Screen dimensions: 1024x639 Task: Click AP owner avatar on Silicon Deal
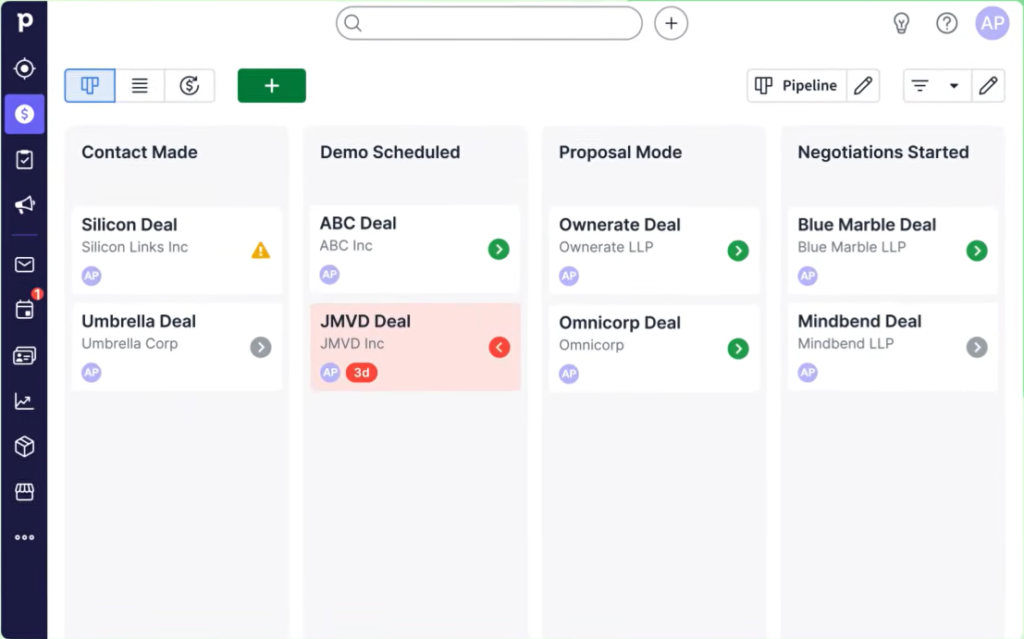click(x=91, y=276)
